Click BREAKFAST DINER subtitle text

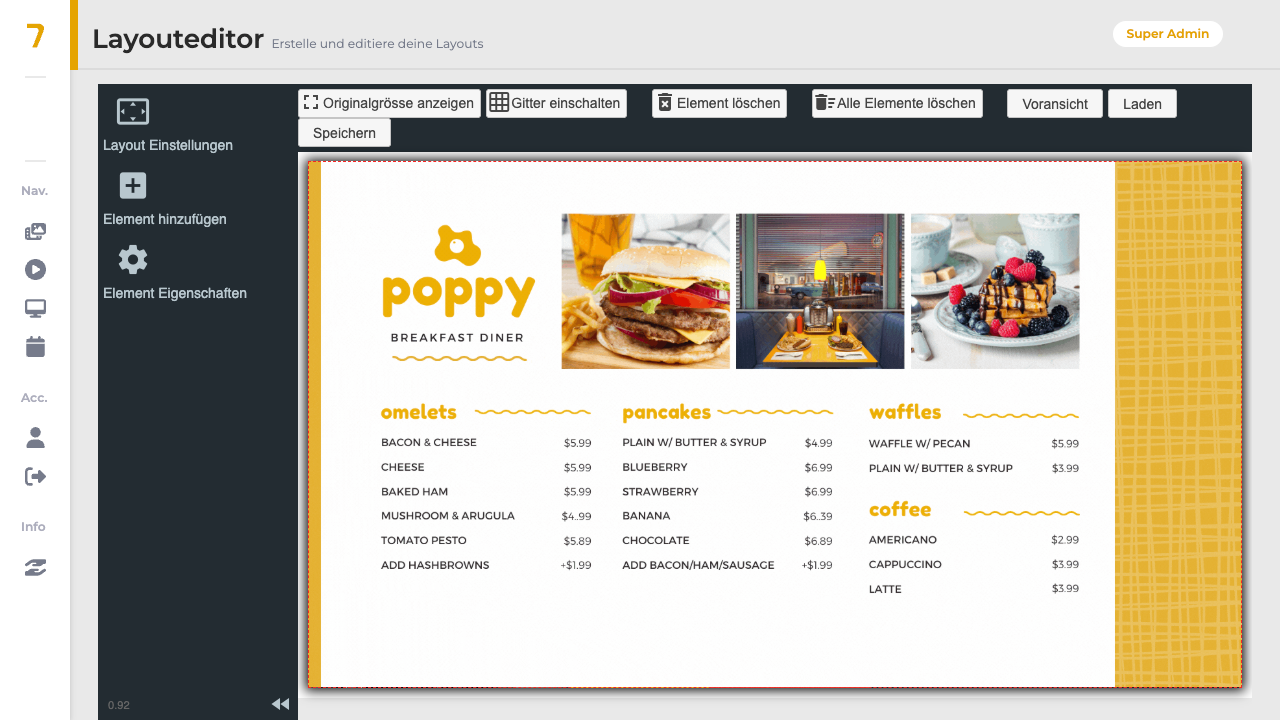(x=457, y=338)
